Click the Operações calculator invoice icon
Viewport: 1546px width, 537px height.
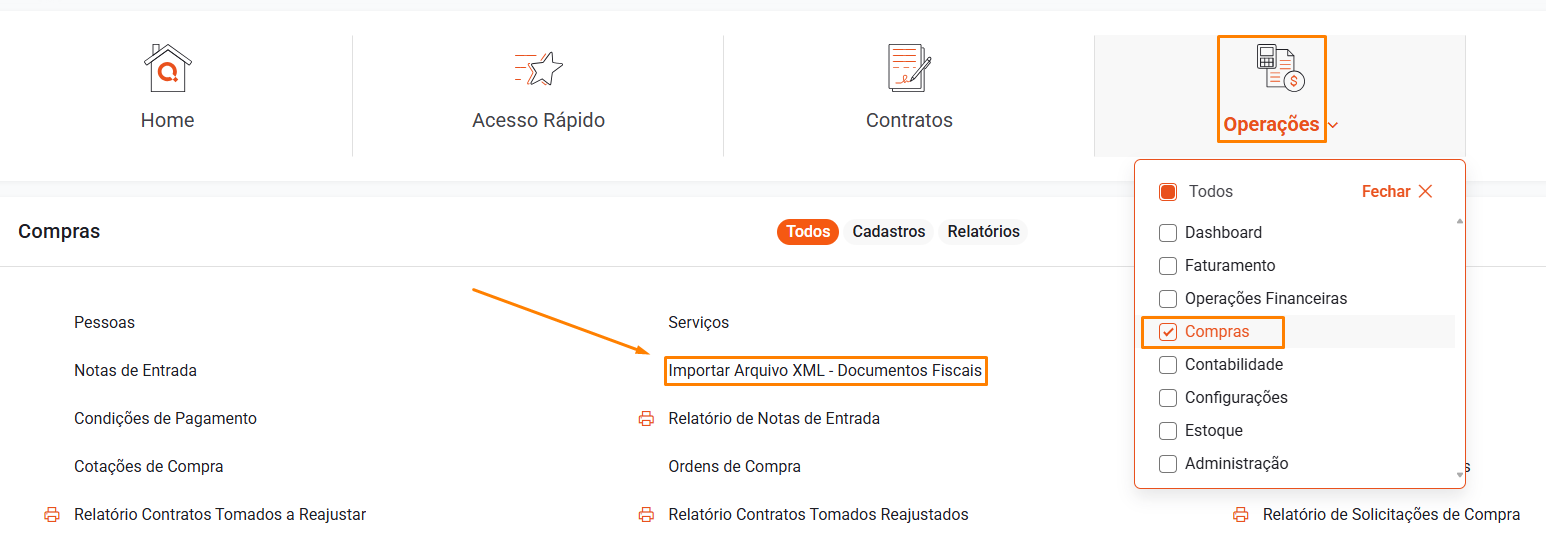1280,68
